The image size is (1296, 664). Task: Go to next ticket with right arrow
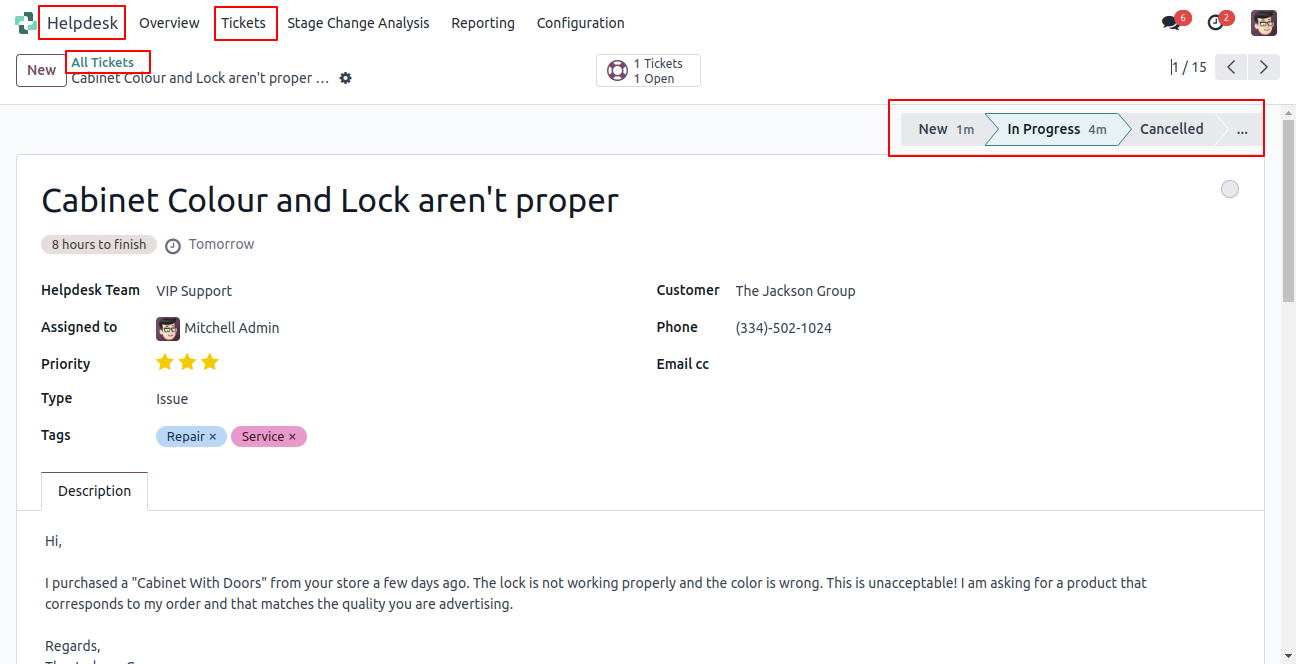tap(1264, 67)
